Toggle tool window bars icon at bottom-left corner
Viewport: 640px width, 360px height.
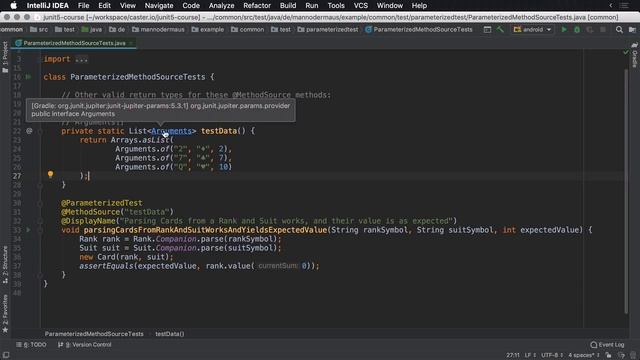point(6,355)
